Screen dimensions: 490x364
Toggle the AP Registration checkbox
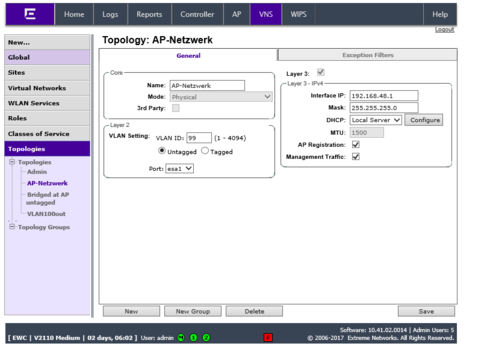(x=356, y=144)
